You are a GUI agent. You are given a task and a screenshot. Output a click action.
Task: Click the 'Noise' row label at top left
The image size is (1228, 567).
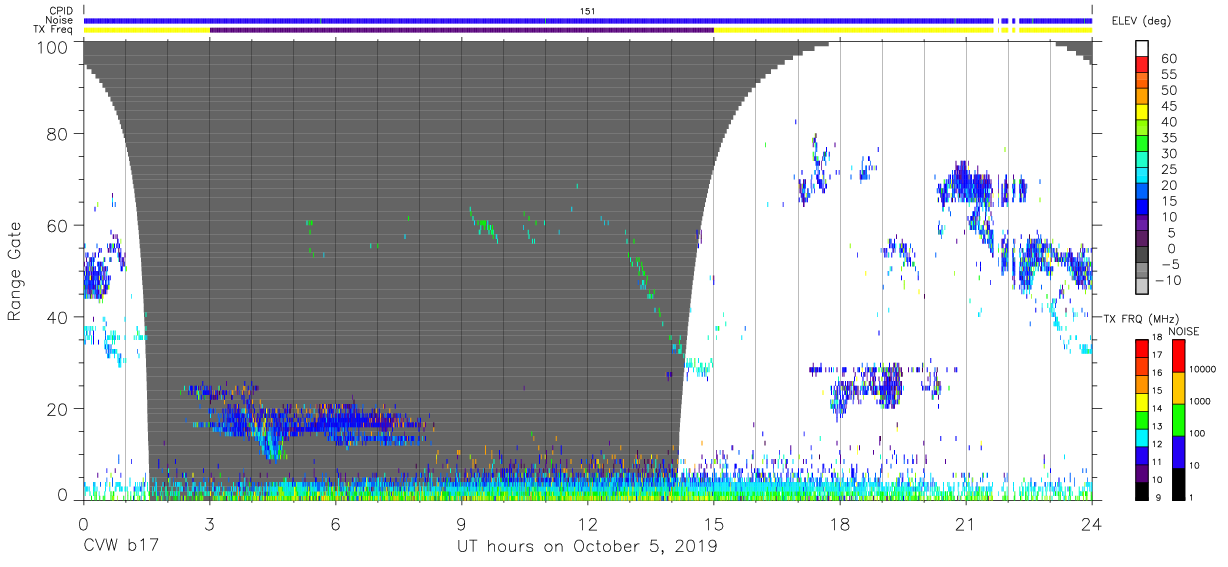(x=60, y=20)
